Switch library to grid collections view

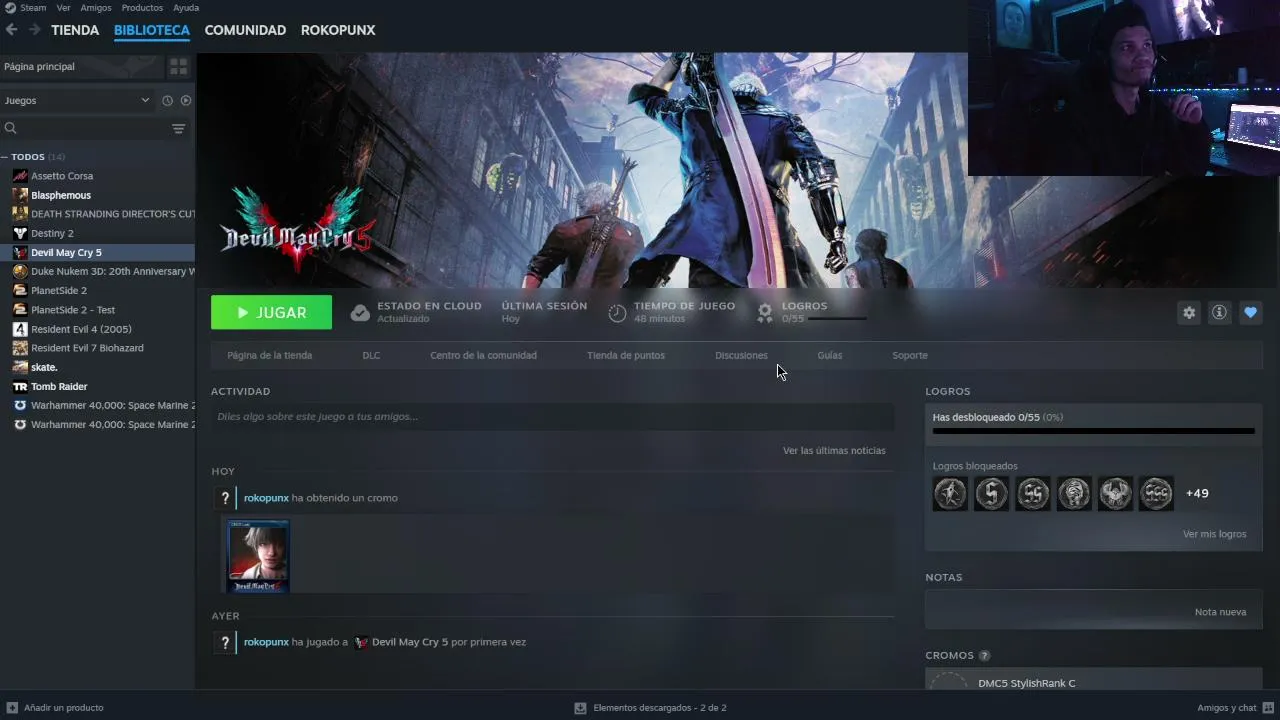pyautogui.click(x=179, y=67)
